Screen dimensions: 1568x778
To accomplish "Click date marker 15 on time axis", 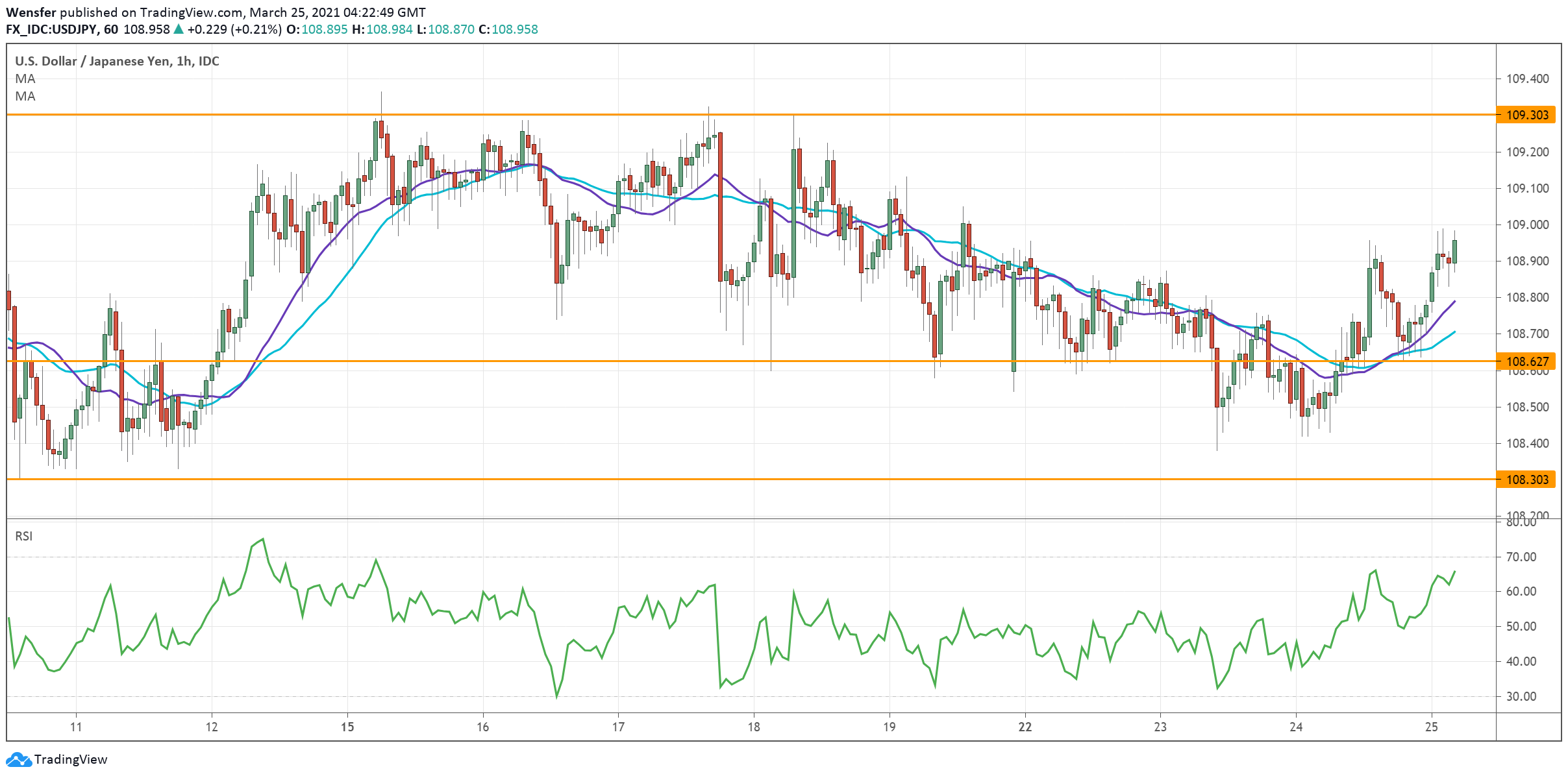I will click(347, 727).
